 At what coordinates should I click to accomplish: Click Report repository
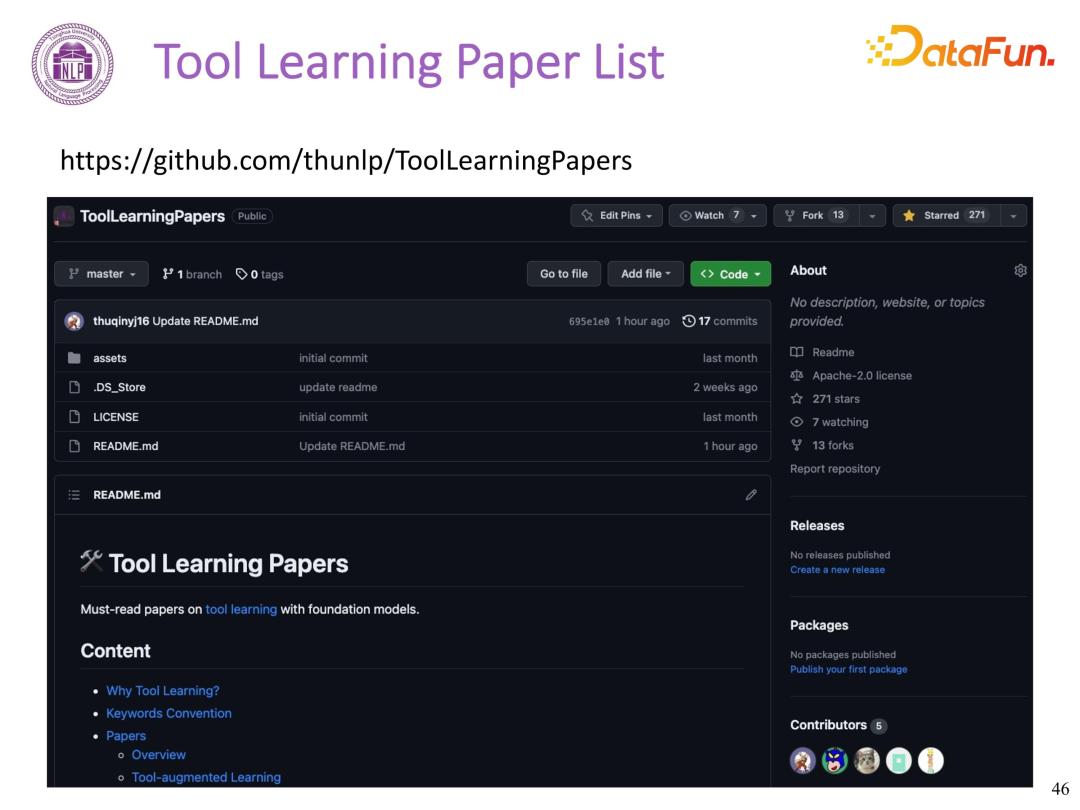click(835, 469)
